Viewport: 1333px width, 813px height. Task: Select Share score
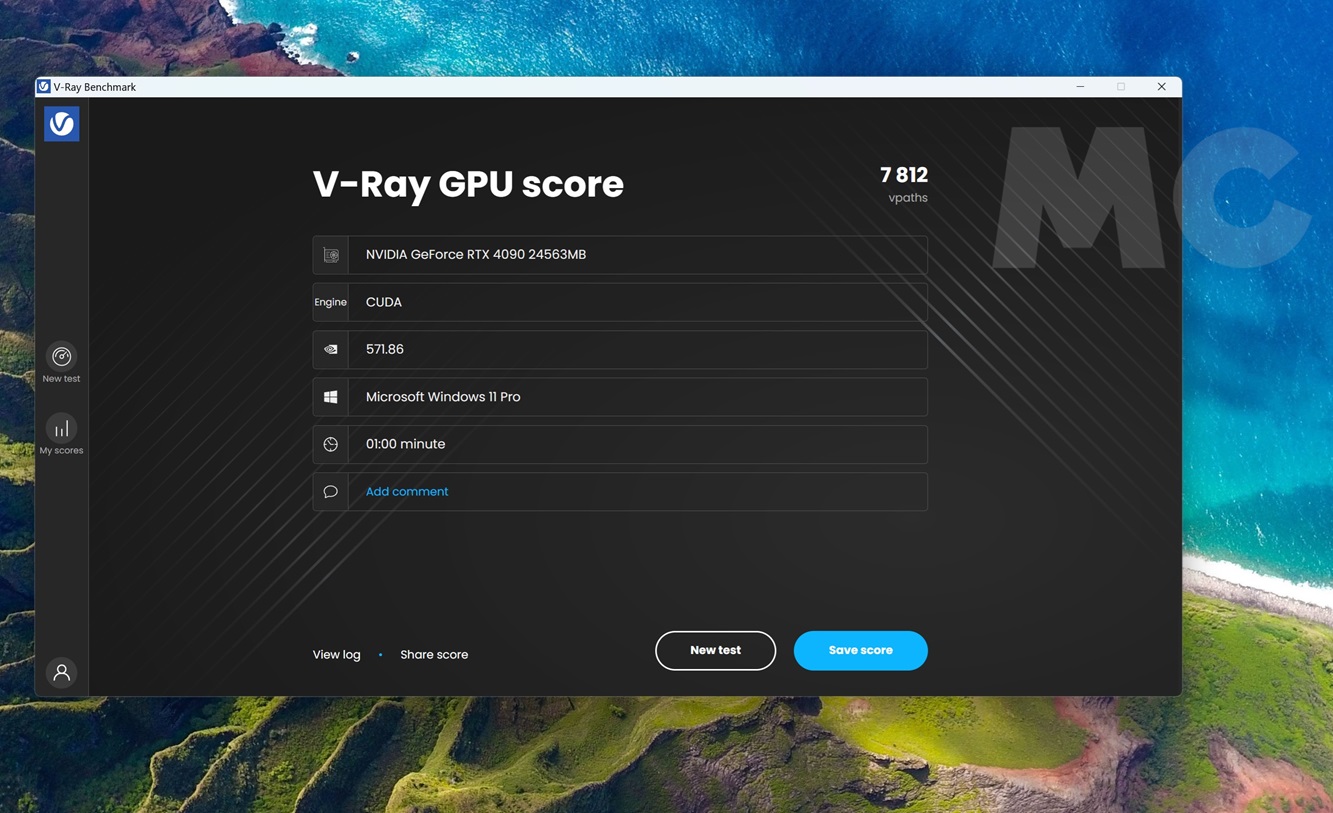[x=434, y=655]
